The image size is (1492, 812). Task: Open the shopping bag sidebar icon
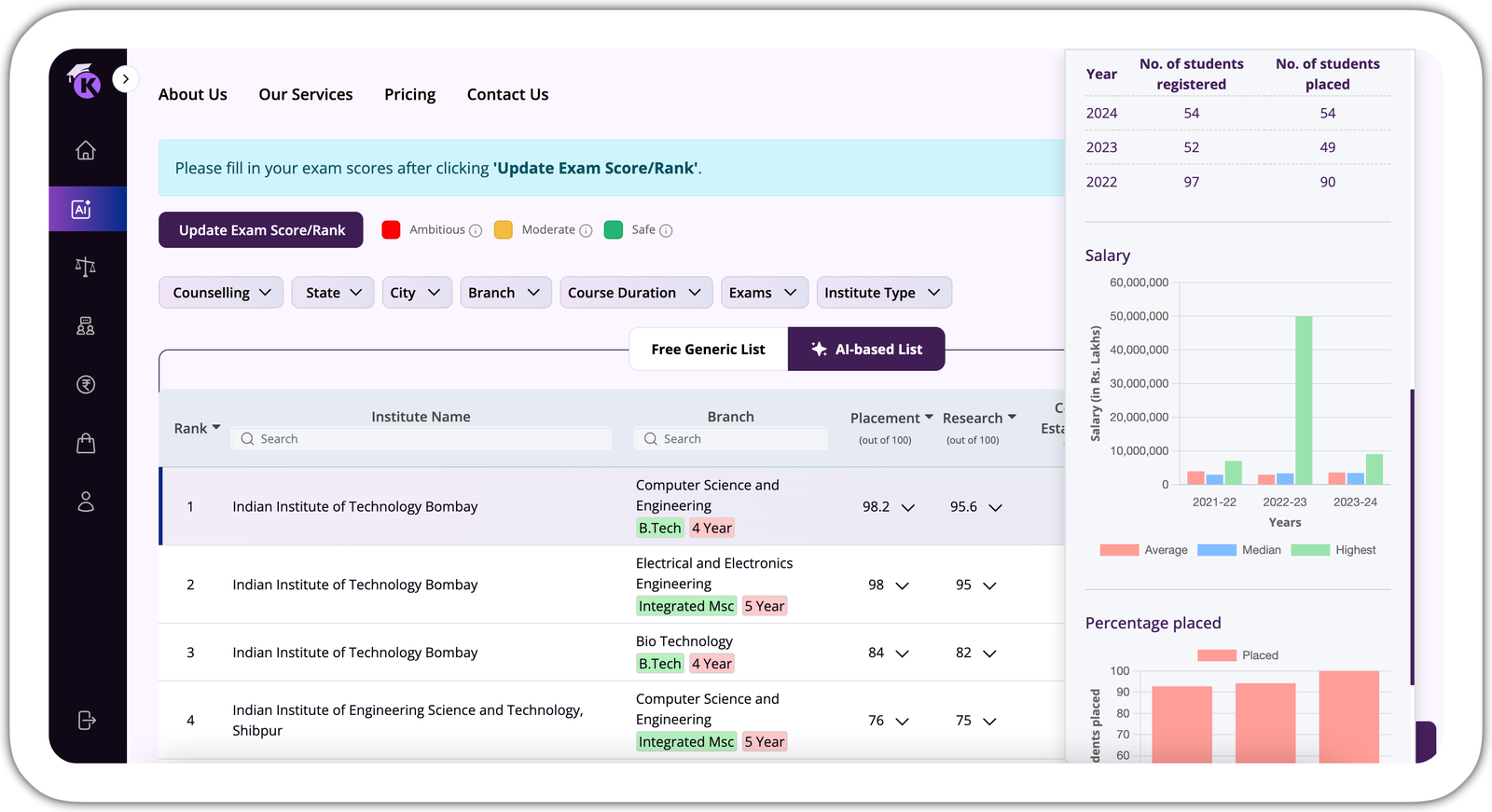[86, 444]
